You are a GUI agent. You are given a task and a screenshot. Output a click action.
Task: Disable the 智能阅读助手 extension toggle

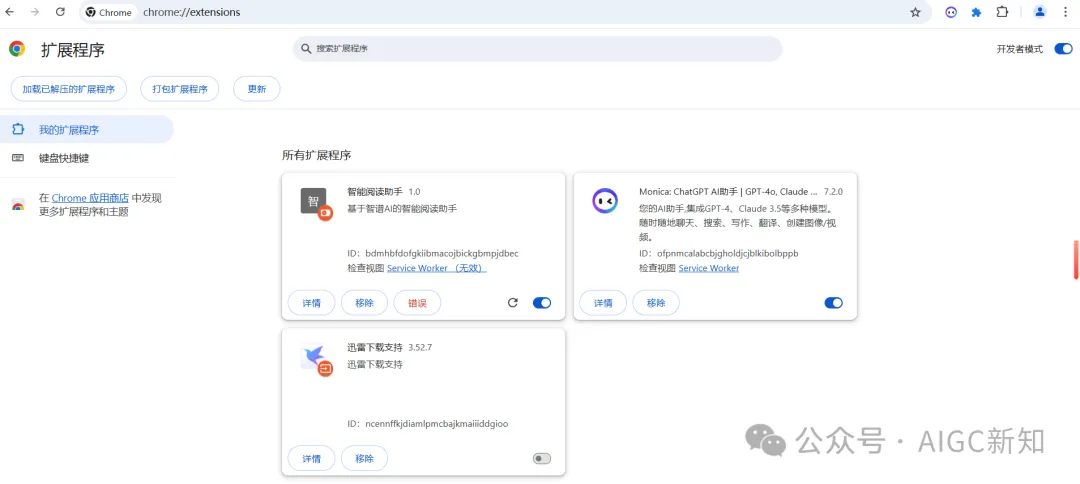(542, 303)
